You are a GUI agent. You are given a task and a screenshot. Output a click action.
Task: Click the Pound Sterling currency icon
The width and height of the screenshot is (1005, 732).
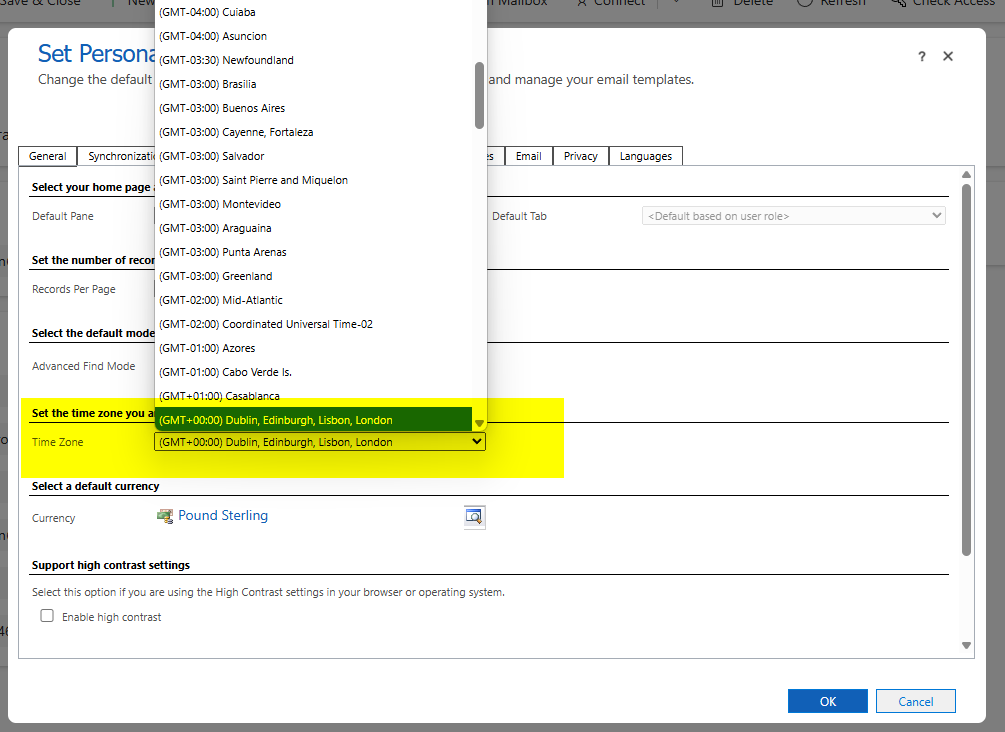(x=165, y=516)
